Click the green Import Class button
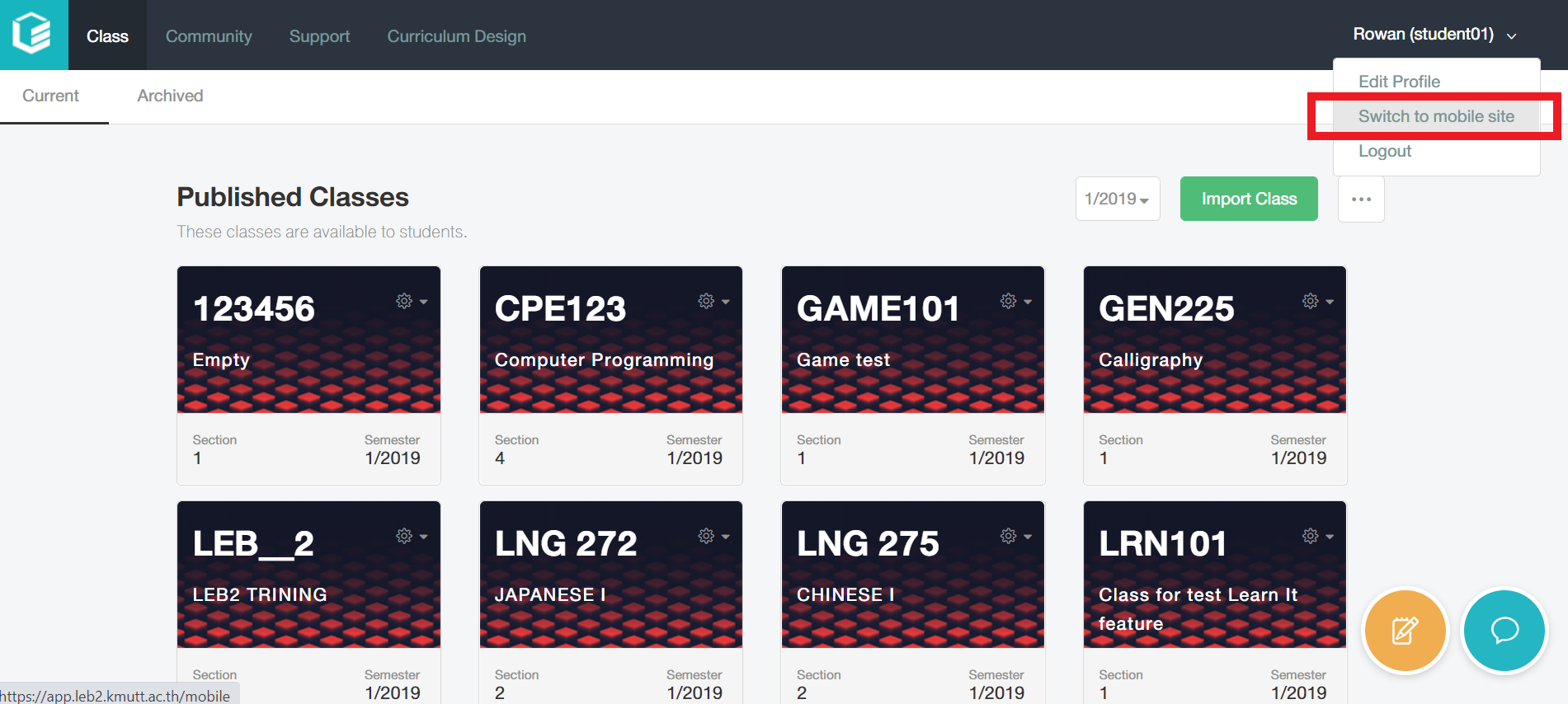The image size is (1568, 704). (x=1249, y=199)
